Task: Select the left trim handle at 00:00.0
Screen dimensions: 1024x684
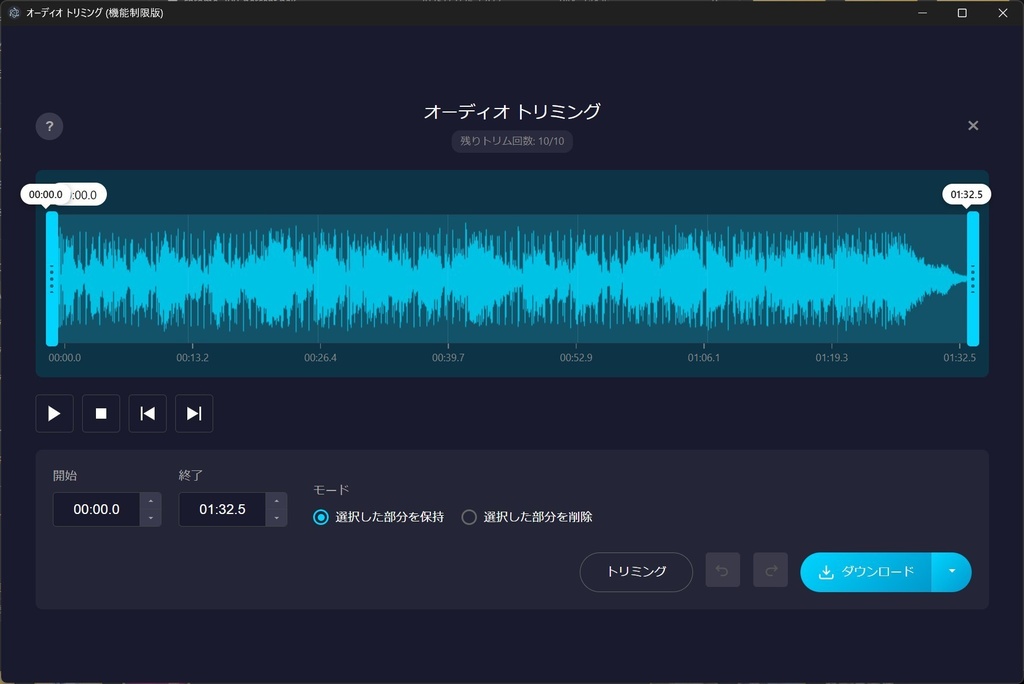Action: [x=51, y=275]
